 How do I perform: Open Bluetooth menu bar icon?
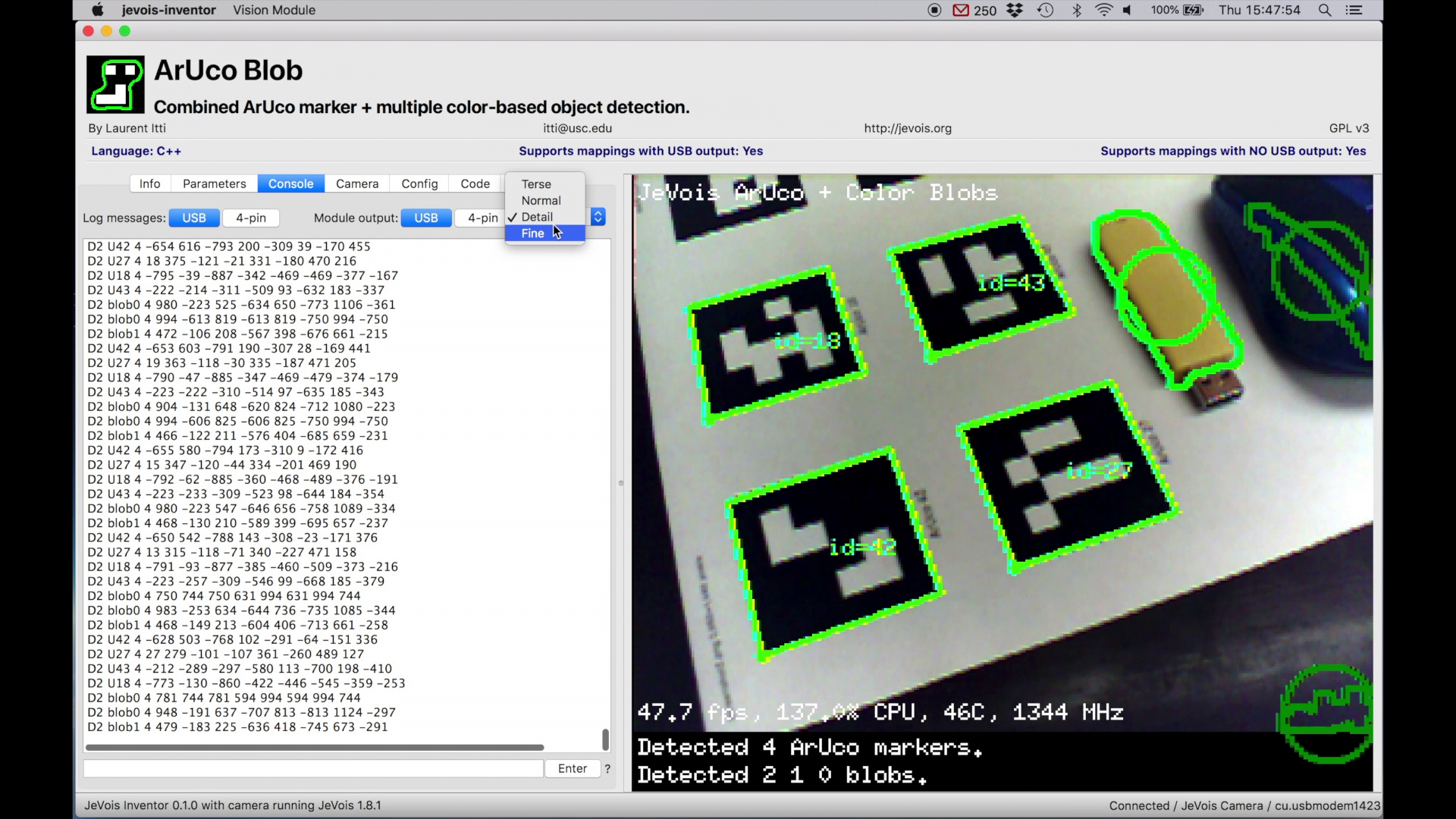click(1076, 10)
